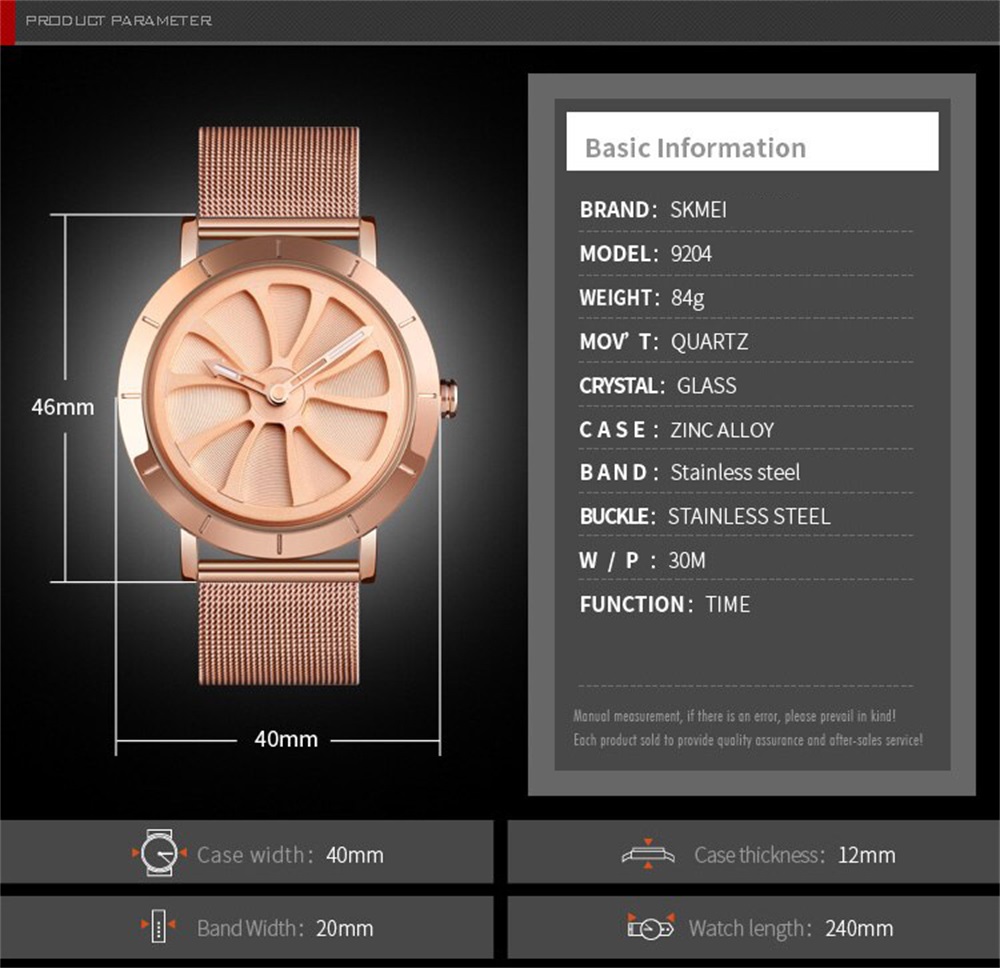
Task: Click the watch crown knob
Action: tap(449, 392)
